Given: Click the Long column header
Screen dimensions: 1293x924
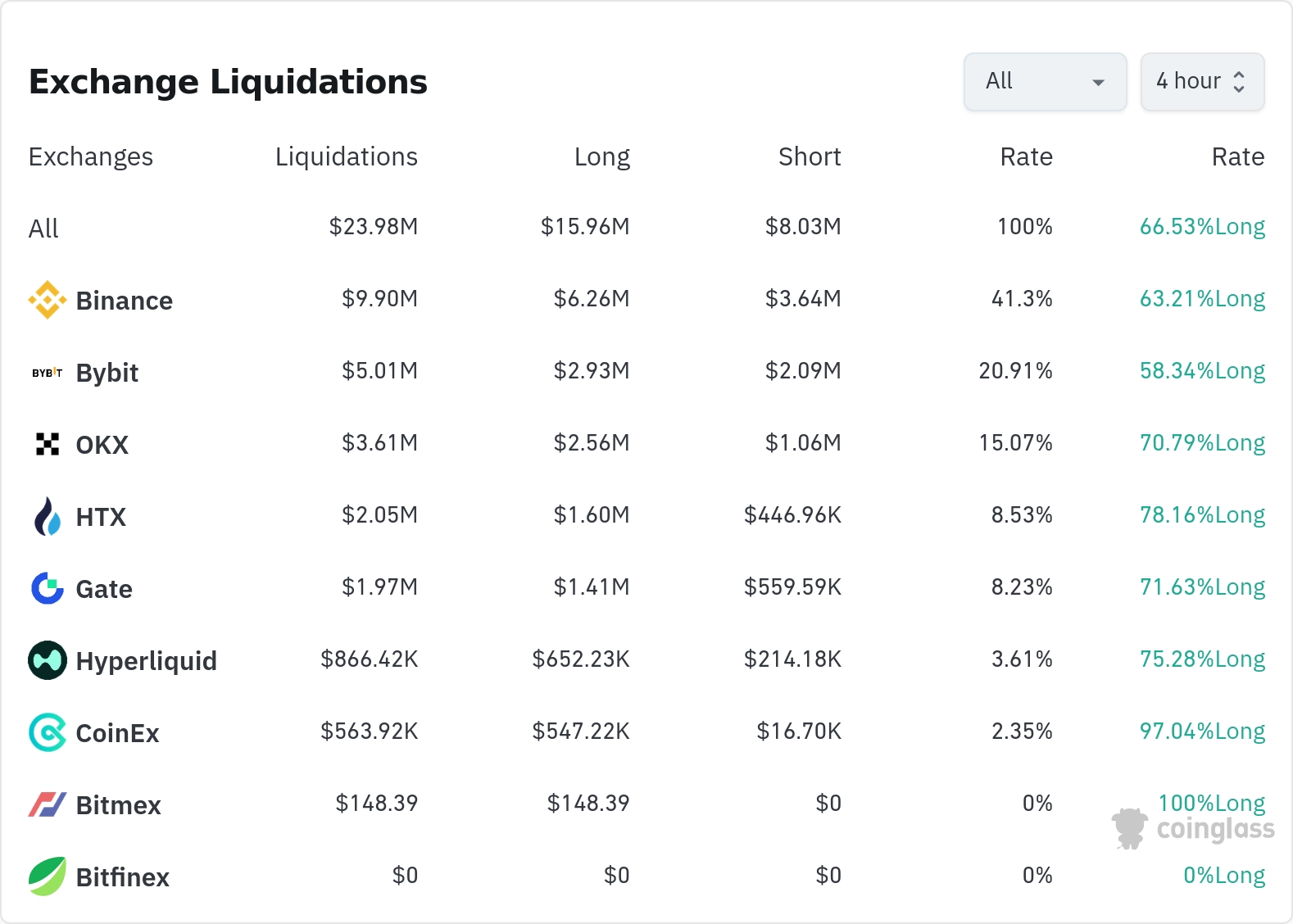Looking at the screenshot, I should tap(601, 156).
